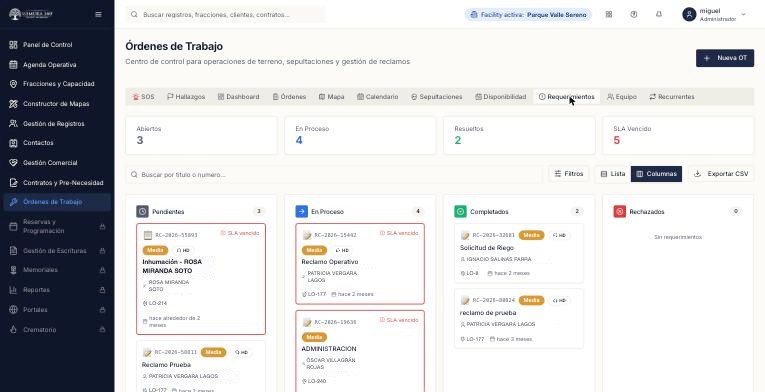Switch to the SOS tab
765x392 pixels.
tap(143, 97)
